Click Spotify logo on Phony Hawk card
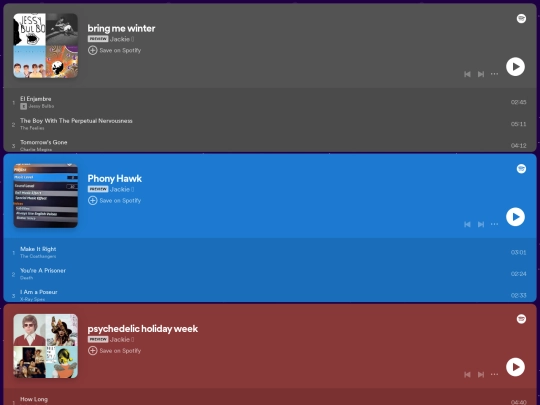 [521, 169]
